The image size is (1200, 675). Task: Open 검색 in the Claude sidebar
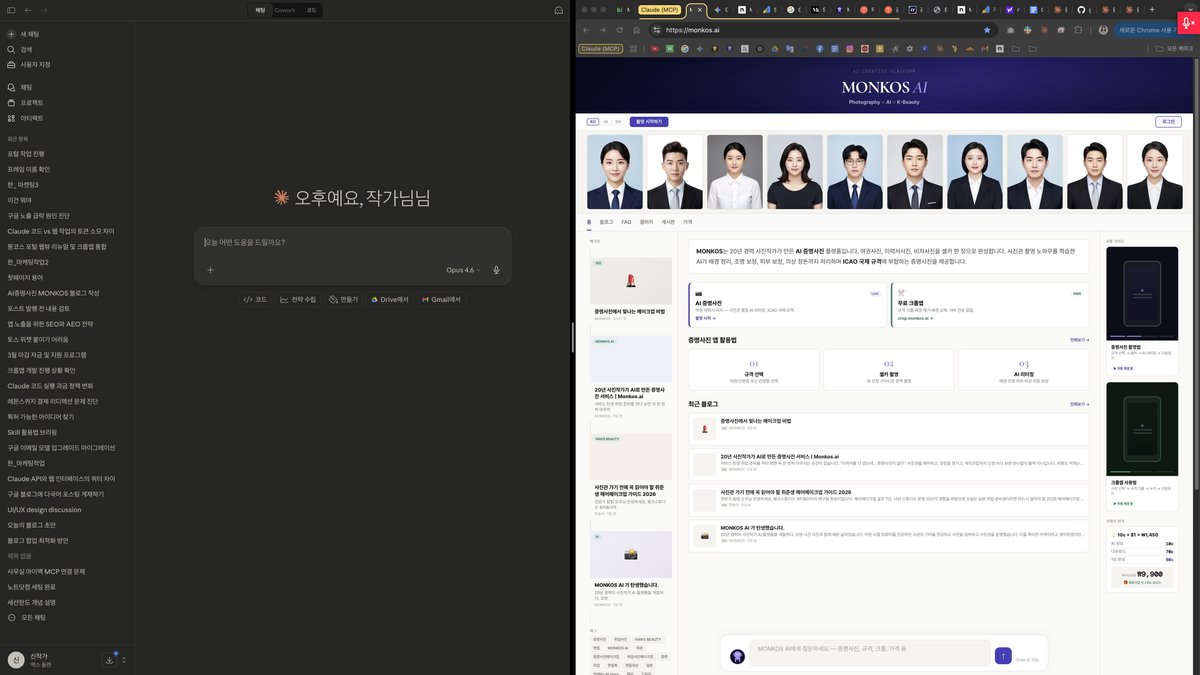coord(20,49)
